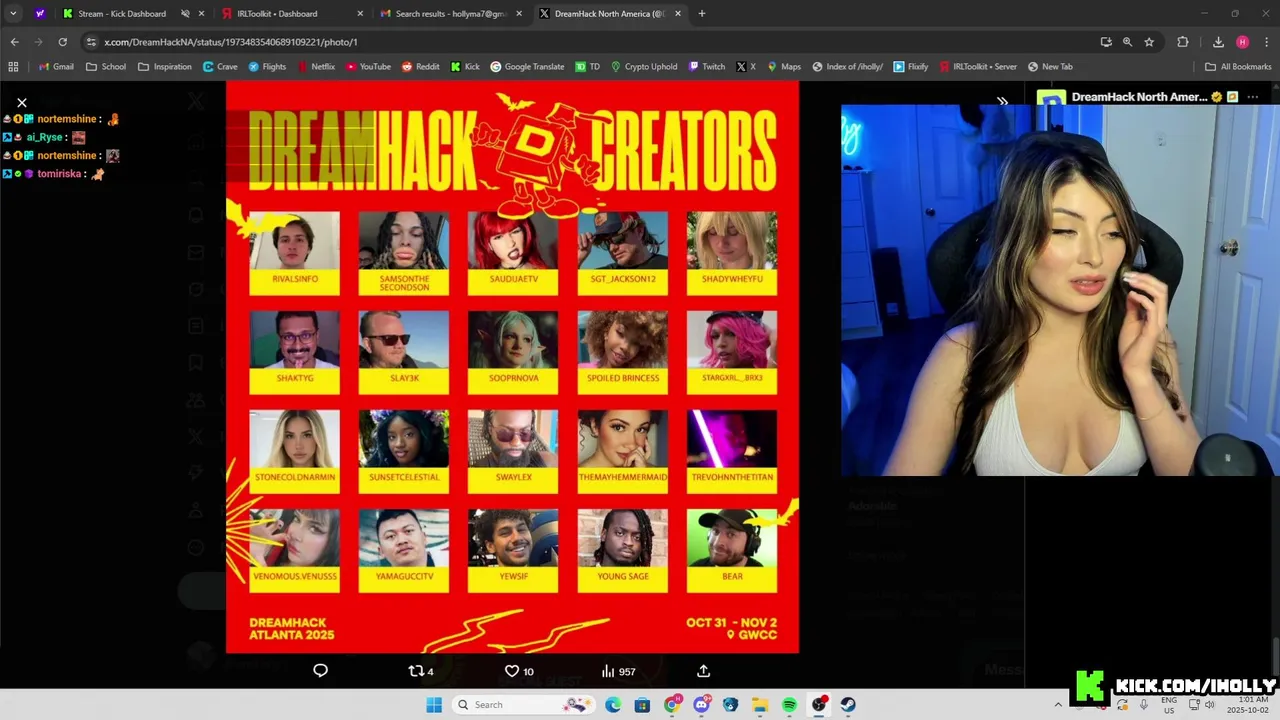The width and height of the screenshot is (1280, 720).
Task: Expand the Inspiration bookmarks folder
Action: click(165, 67)
